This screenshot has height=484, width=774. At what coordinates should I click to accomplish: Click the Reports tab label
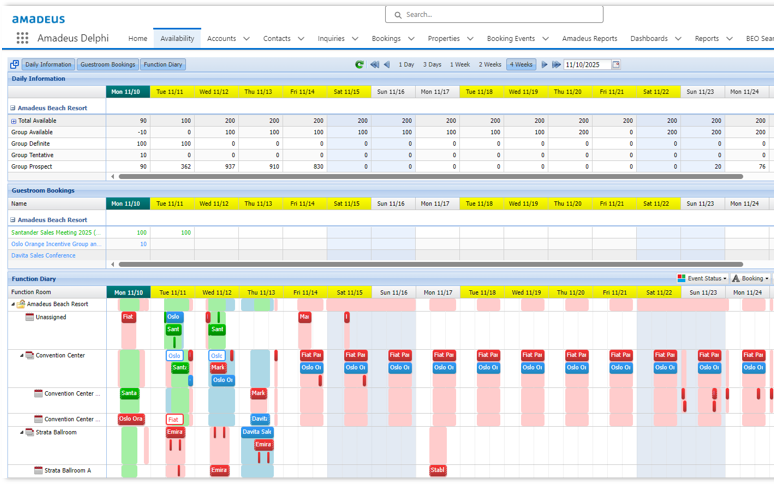click(706, 38)
